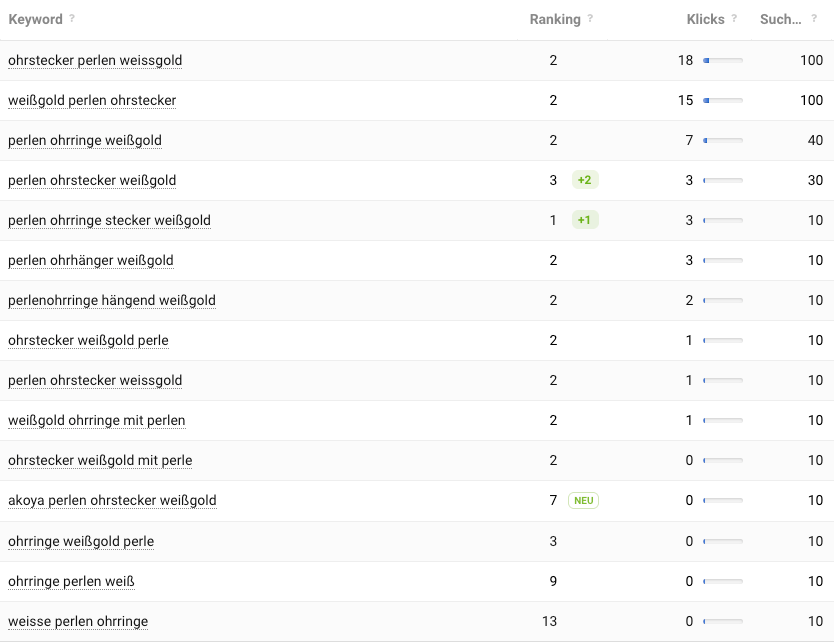
Task: Click clicks bar for ohrstecker perlen weissgold
Action: point(723,61)
